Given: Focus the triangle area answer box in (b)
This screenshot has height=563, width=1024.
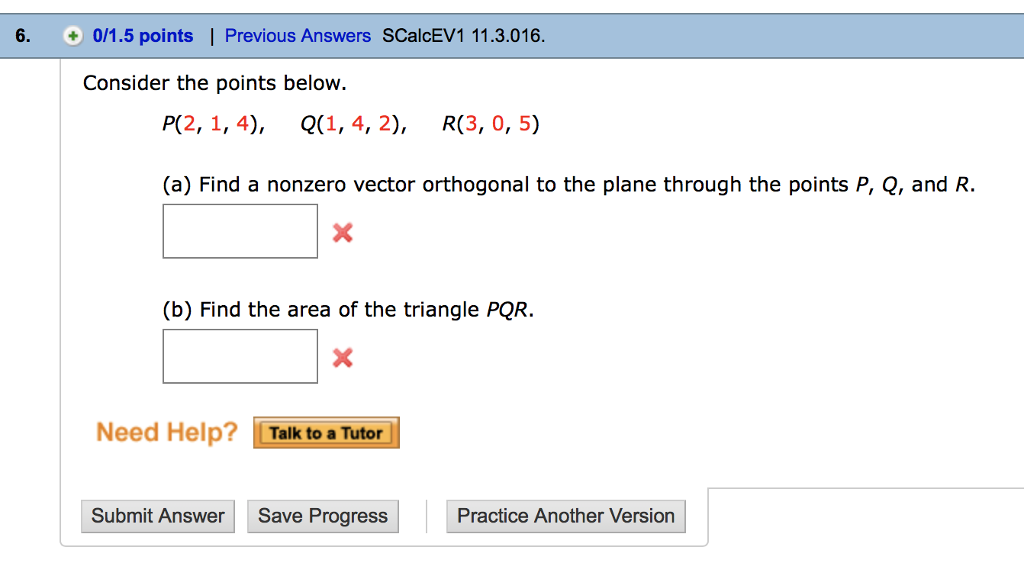Looking at the screenshot, I should pyautogui.click(x=240, y=356).
